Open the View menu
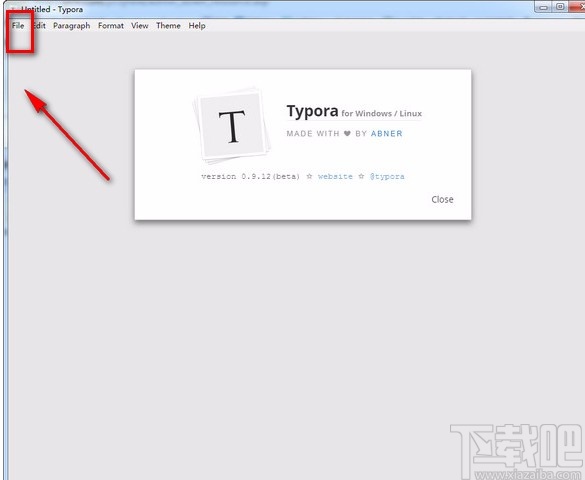 (x=140, y=26)
